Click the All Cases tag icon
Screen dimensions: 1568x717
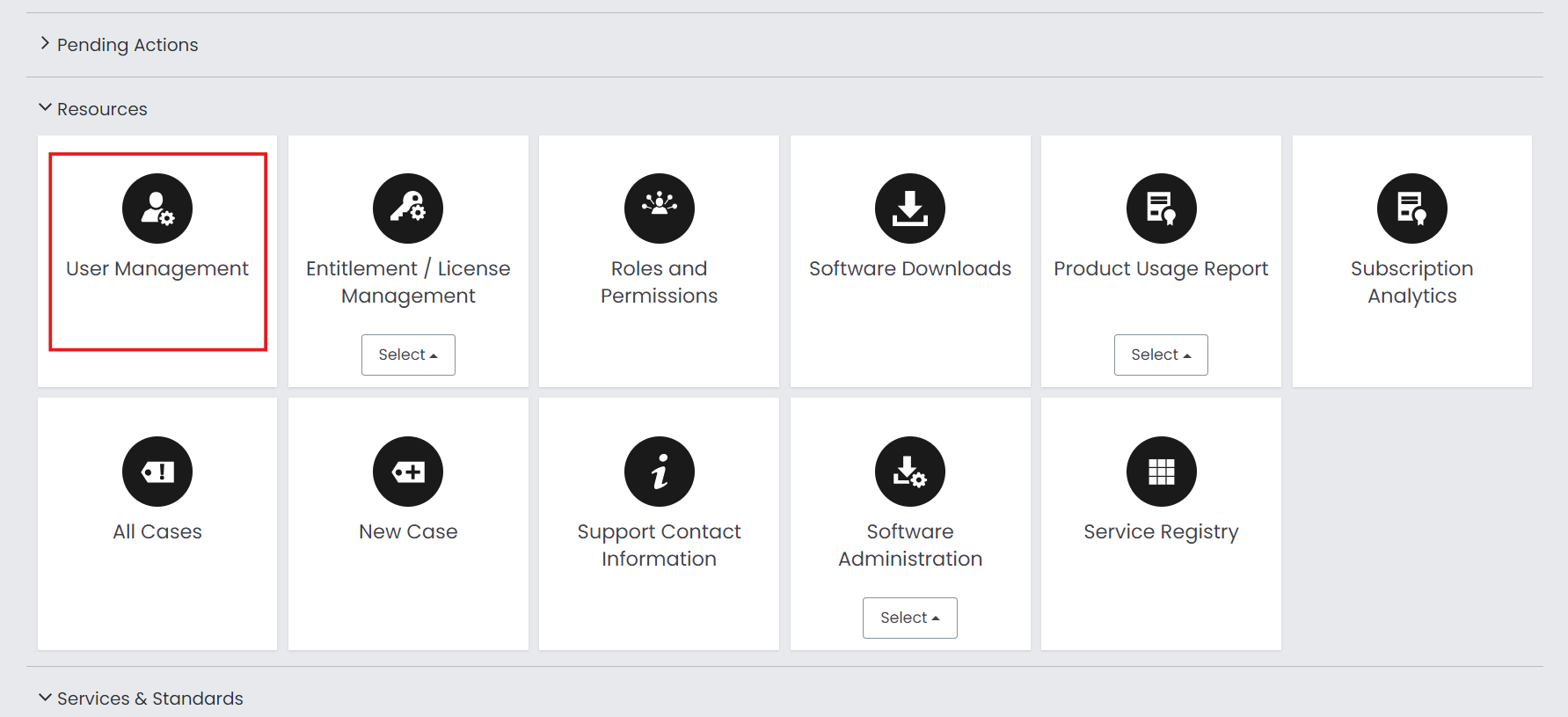tap(157, 472)
